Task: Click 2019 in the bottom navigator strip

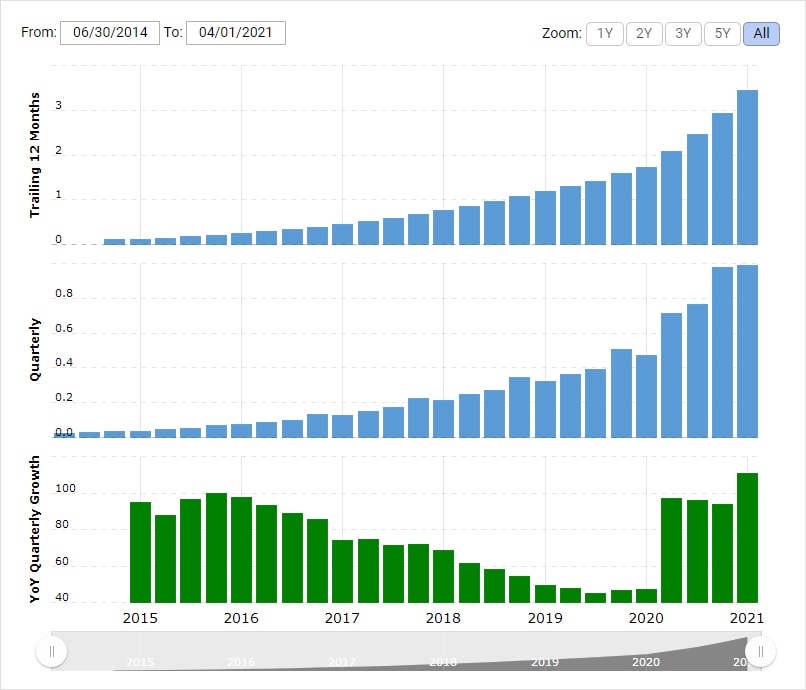Action: [544, 662]
